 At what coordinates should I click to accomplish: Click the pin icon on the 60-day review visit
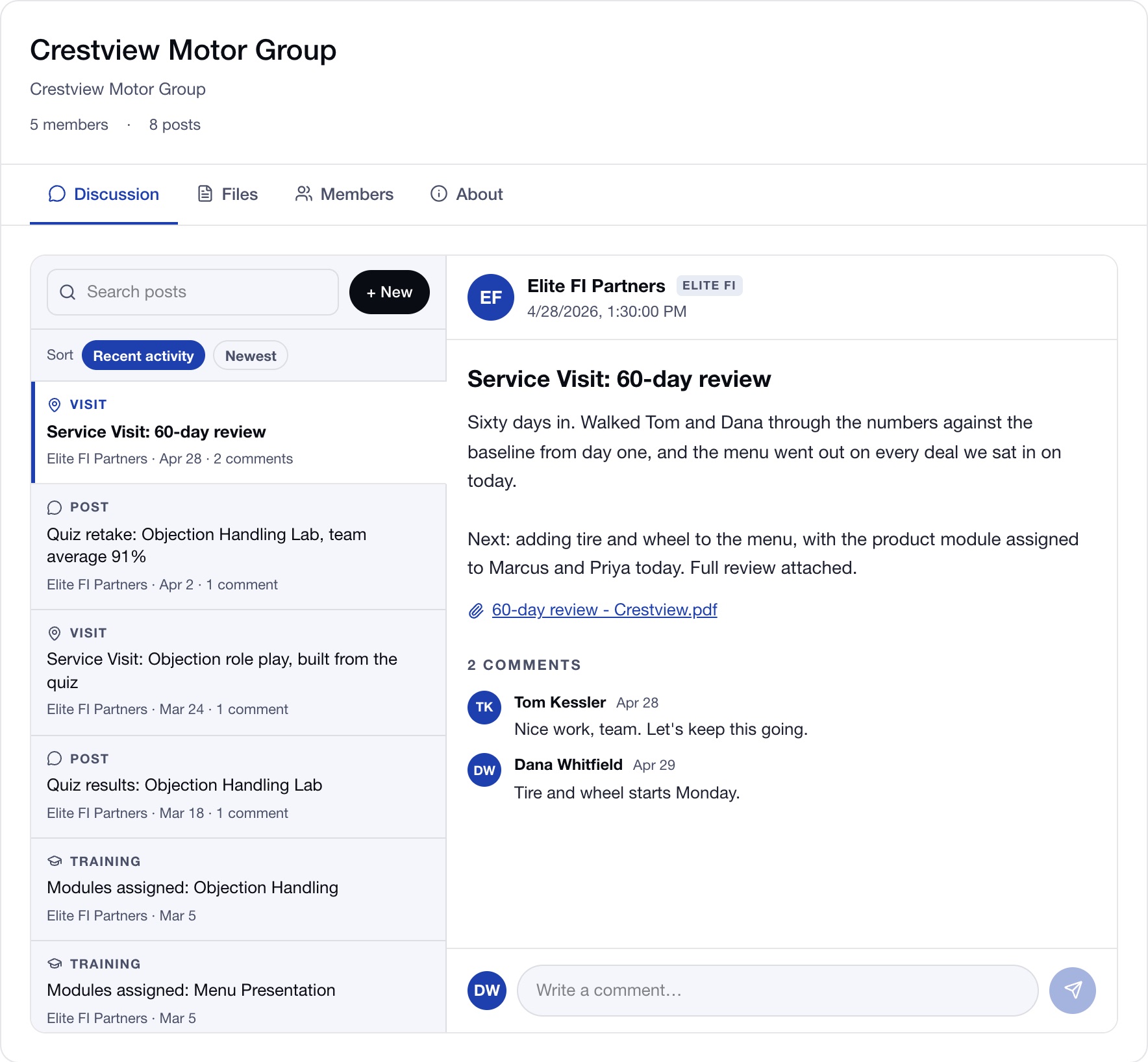[55, 404]
